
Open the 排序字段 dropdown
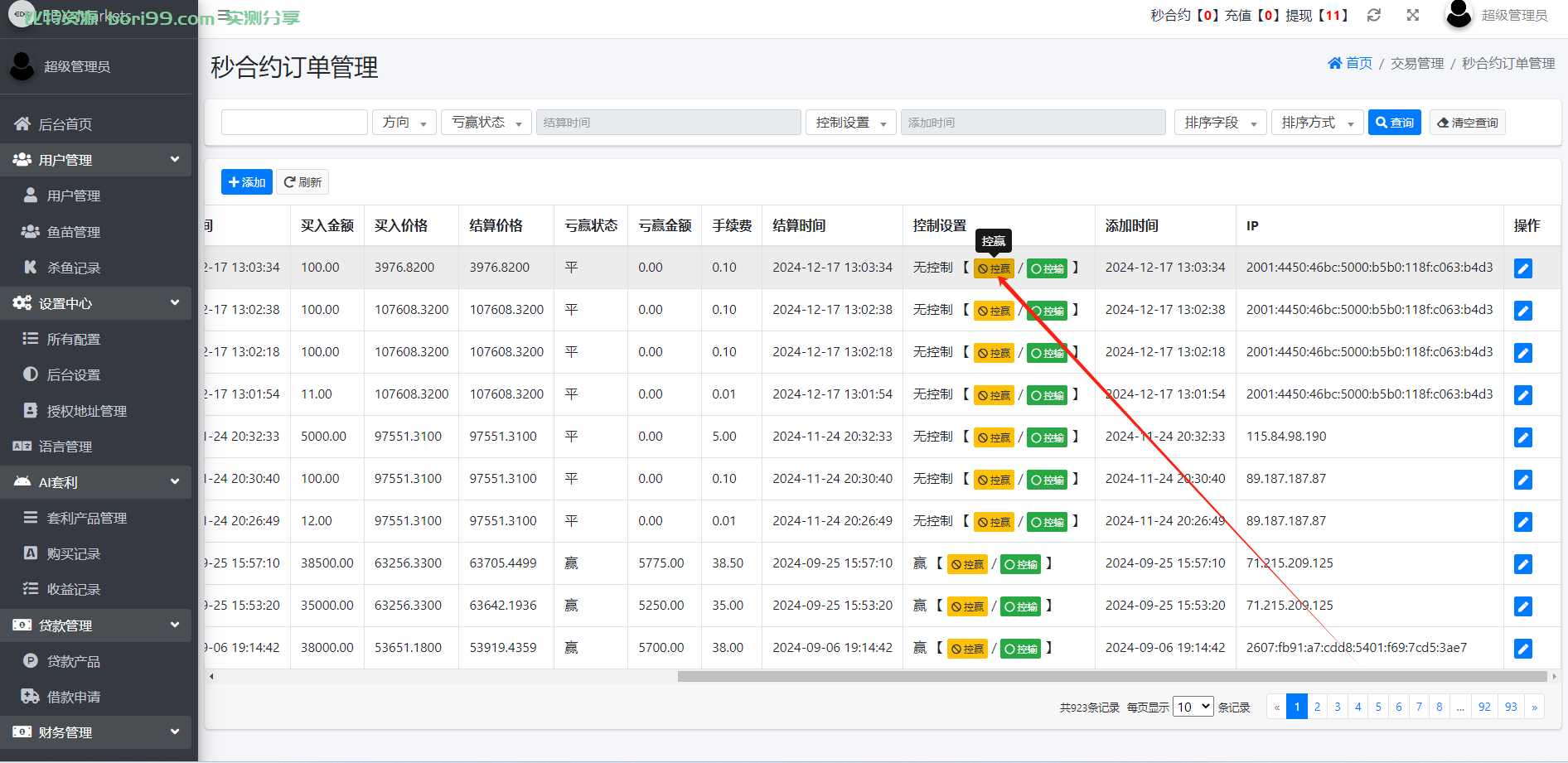[1221, 123]
